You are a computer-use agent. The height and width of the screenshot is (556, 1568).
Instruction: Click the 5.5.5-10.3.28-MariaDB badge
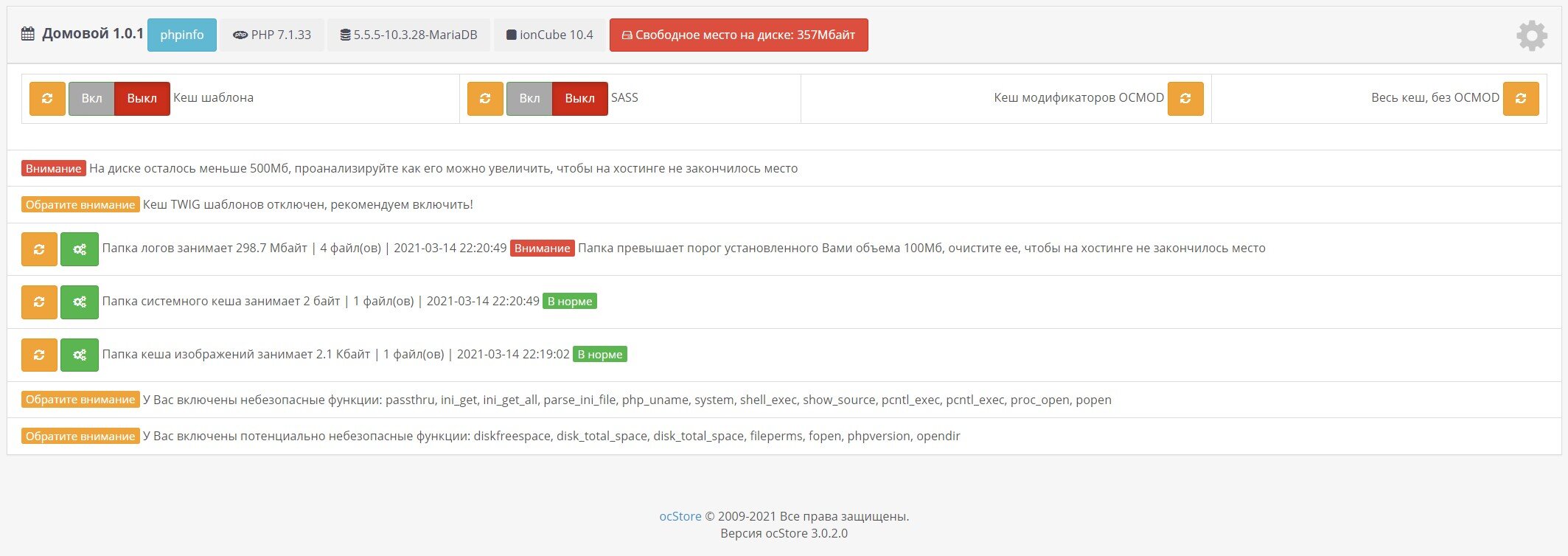click(x=408, y=35)
